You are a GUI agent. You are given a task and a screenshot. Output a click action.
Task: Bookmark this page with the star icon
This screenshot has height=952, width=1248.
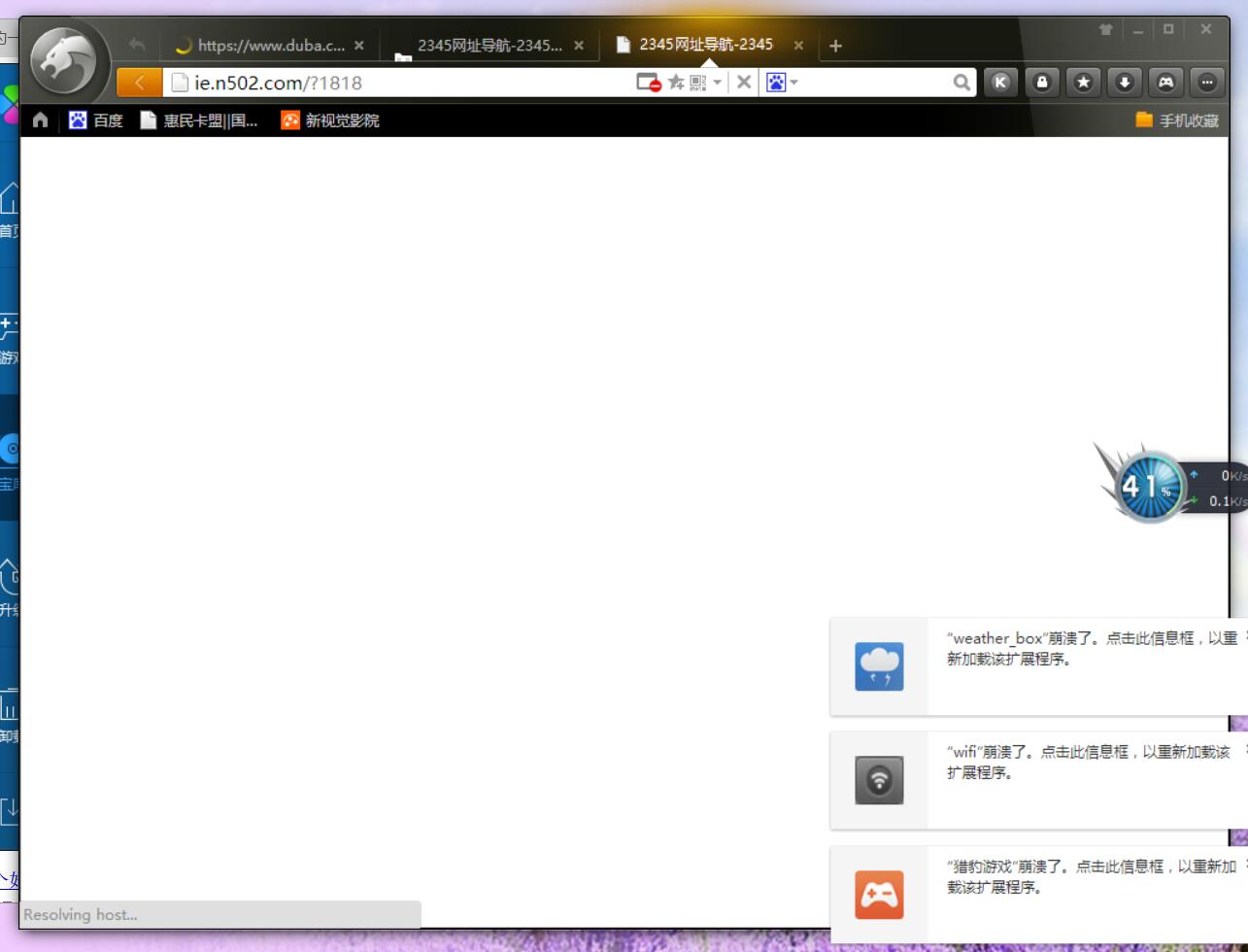tap(676, 83)
